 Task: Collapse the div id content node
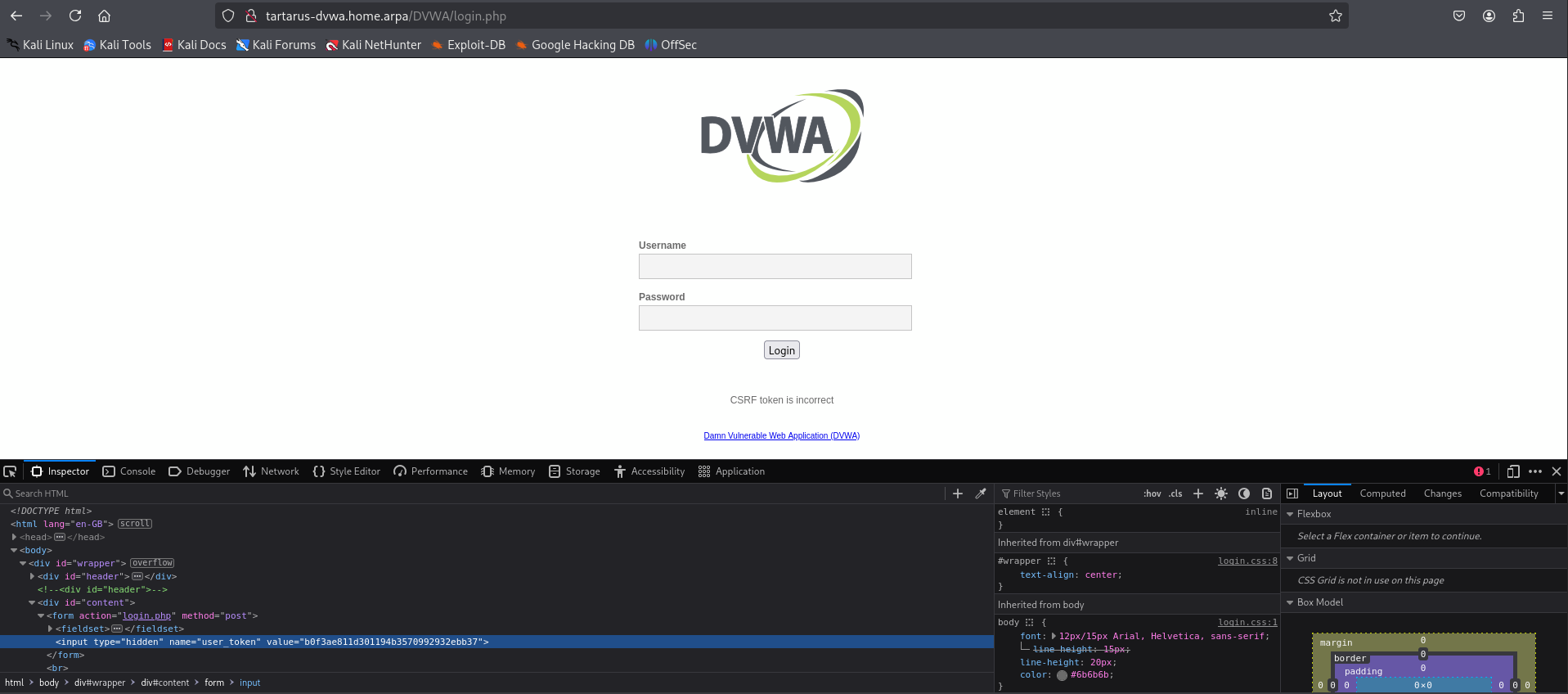[32, 602]
